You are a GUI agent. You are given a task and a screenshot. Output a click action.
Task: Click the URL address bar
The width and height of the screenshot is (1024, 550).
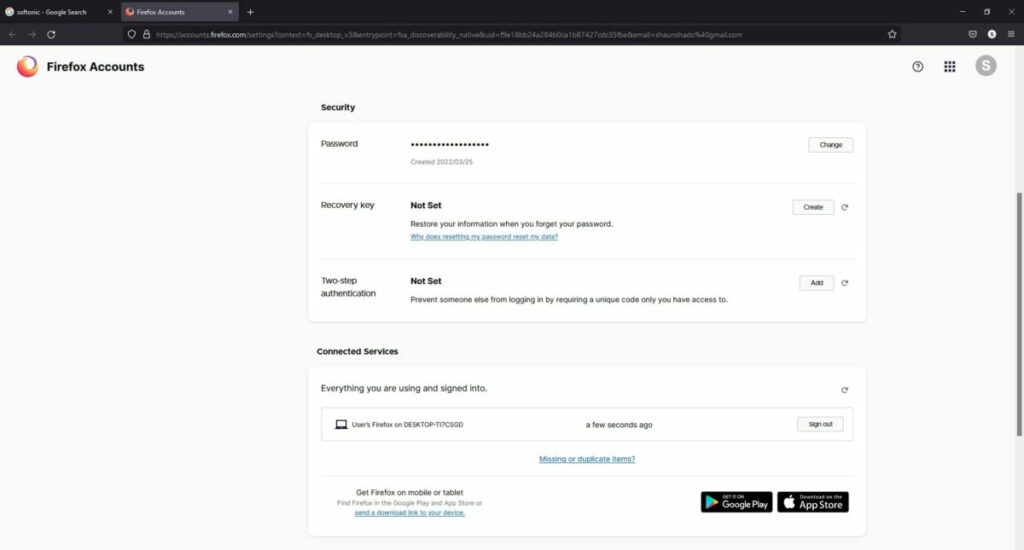500,34
